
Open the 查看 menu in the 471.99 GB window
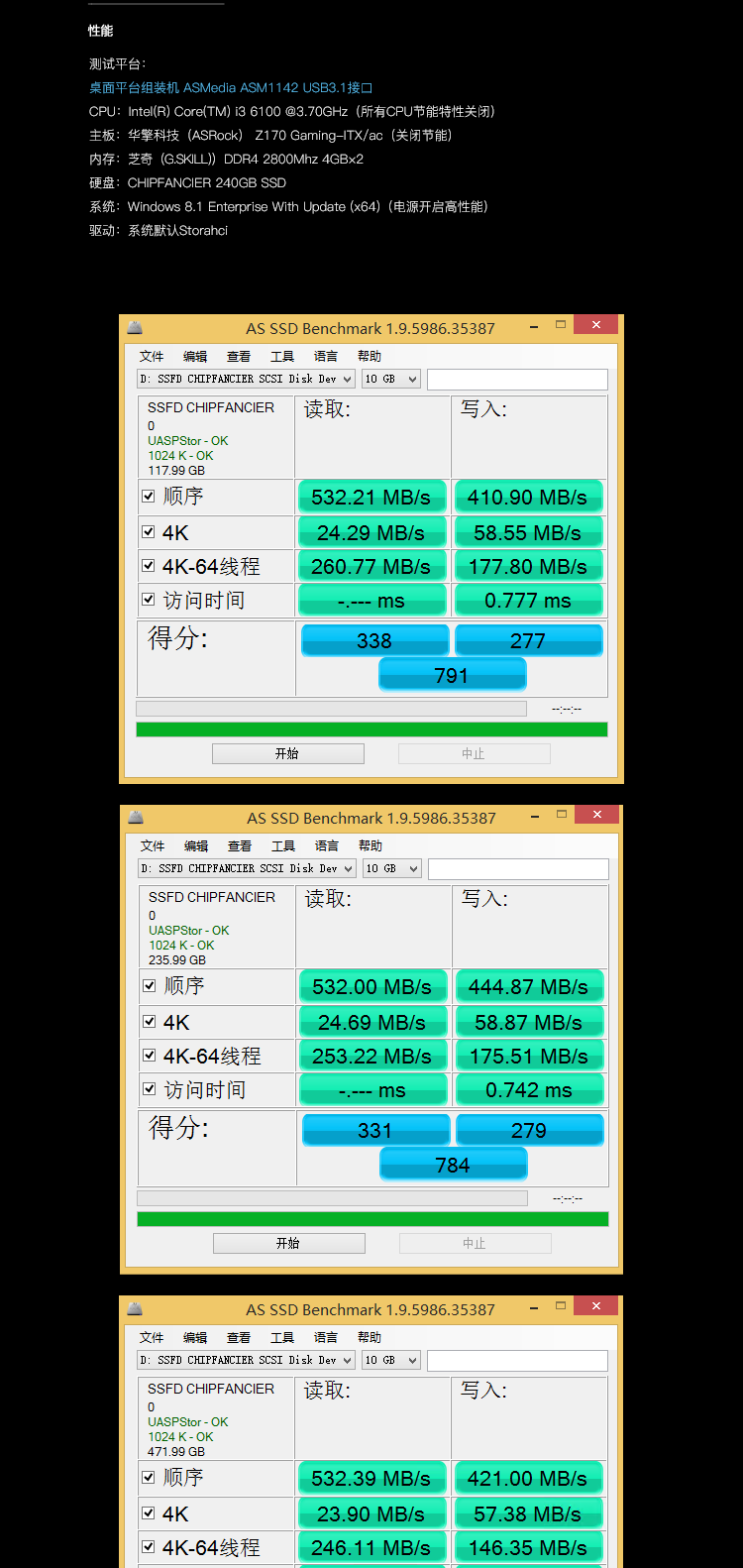239,1337
